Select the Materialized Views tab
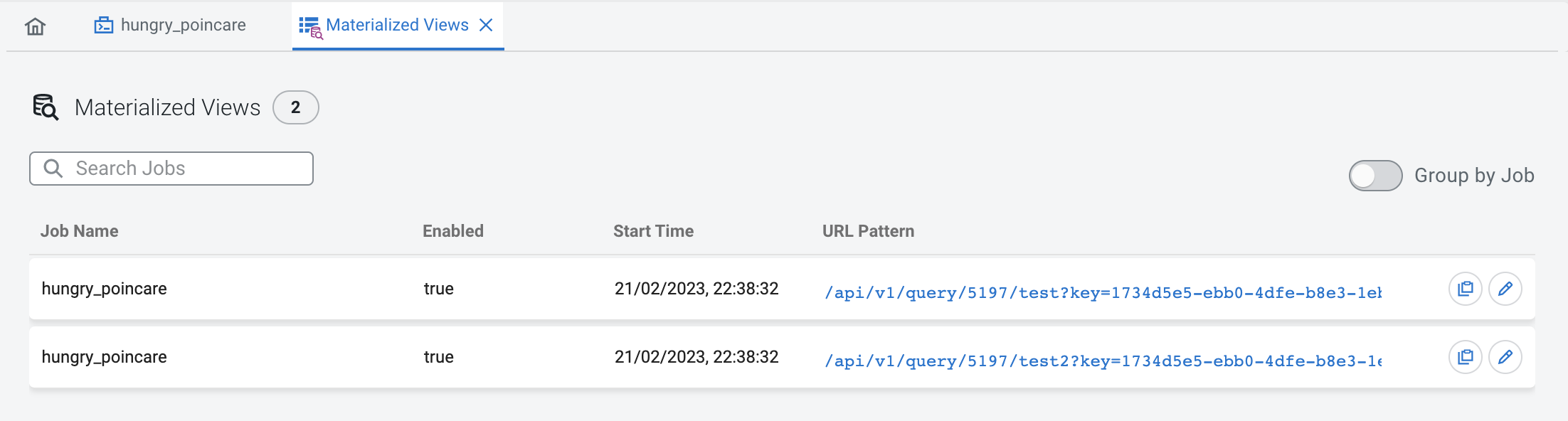Image resolution: width=1568 pixels, height=421 pixels. pyautogui.click(x=396, y=26)
